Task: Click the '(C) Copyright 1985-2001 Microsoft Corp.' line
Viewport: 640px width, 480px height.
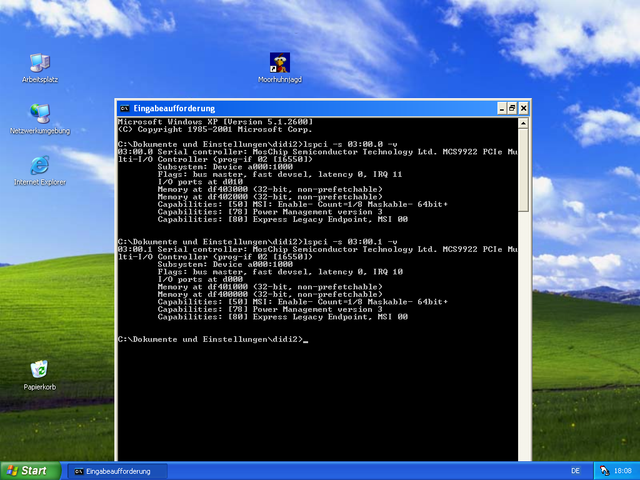Action: 215,129
